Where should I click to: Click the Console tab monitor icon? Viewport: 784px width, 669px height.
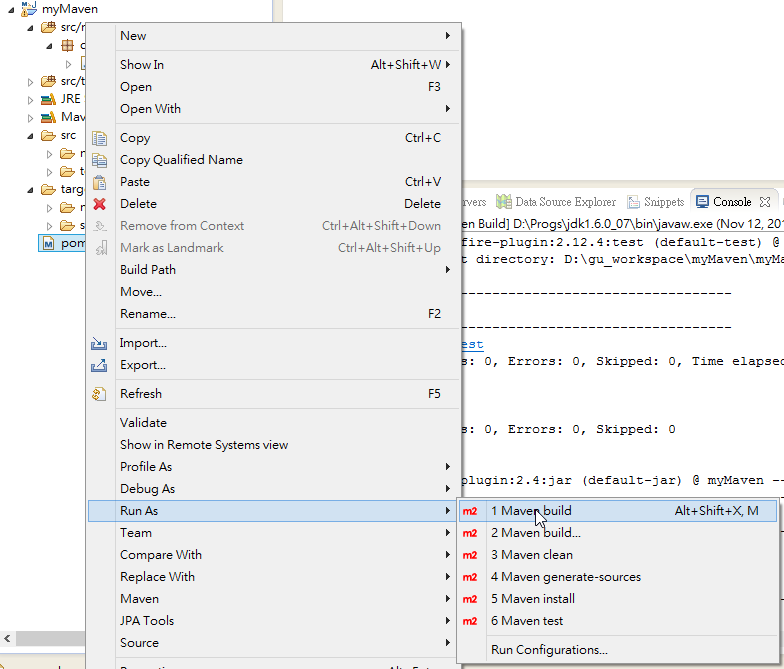[702, 202]
